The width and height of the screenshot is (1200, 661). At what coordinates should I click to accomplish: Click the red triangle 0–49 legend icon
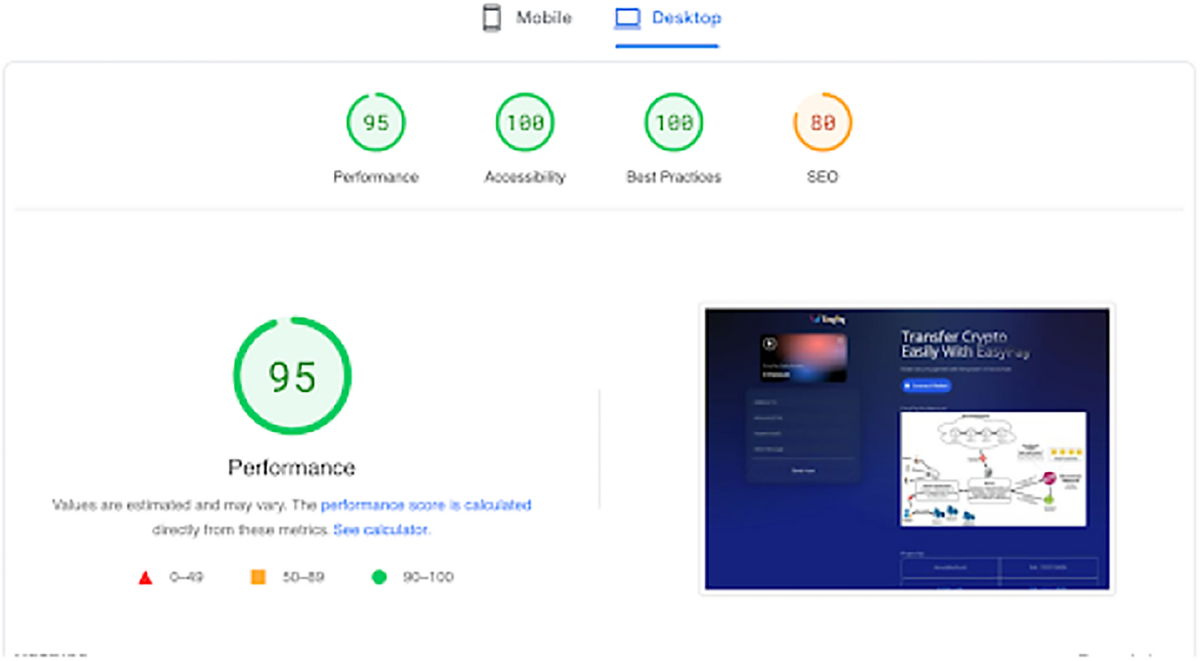pyautogui.click(x=145, y=577)
